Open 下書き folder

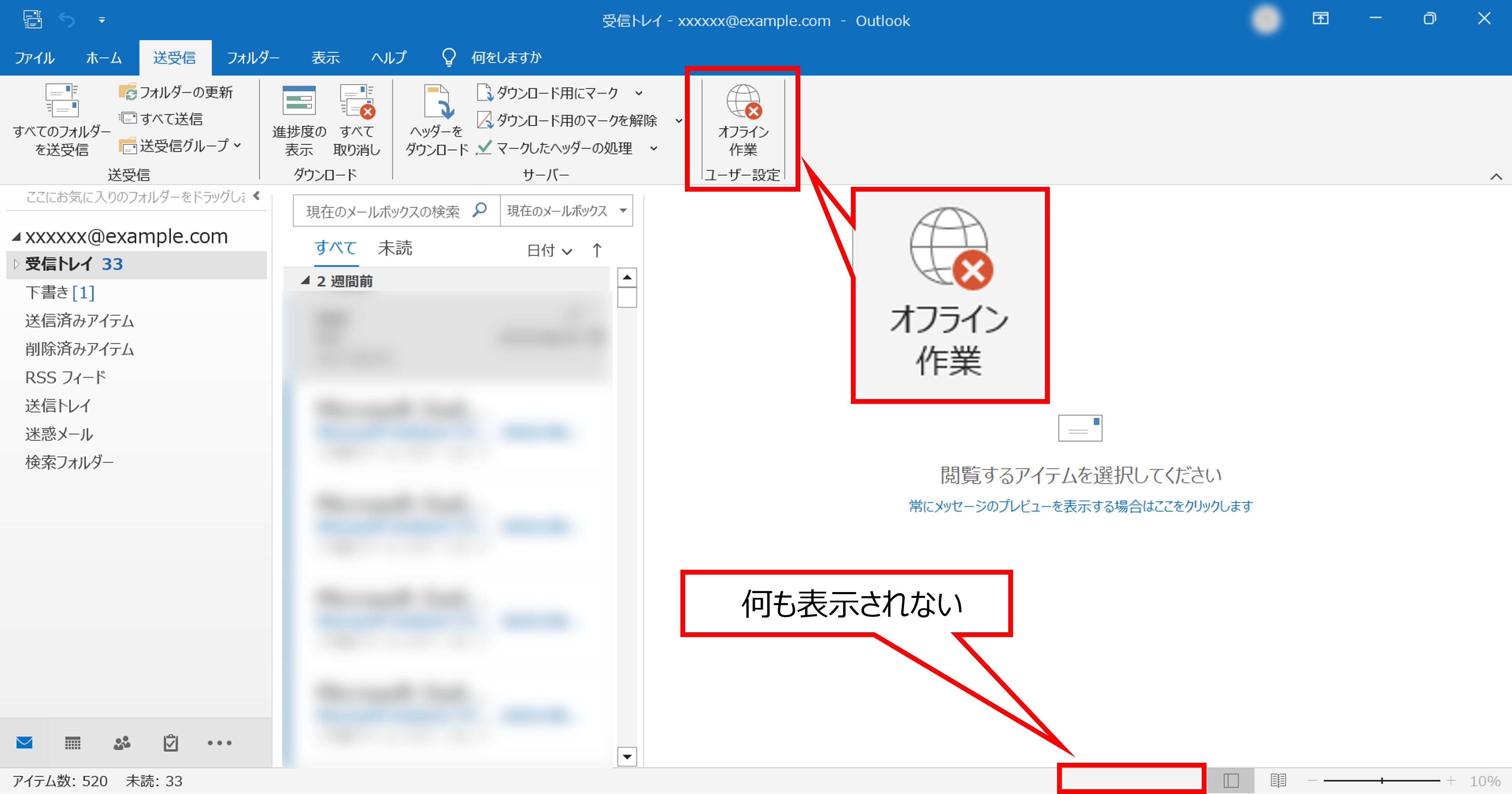coord(60,292)
